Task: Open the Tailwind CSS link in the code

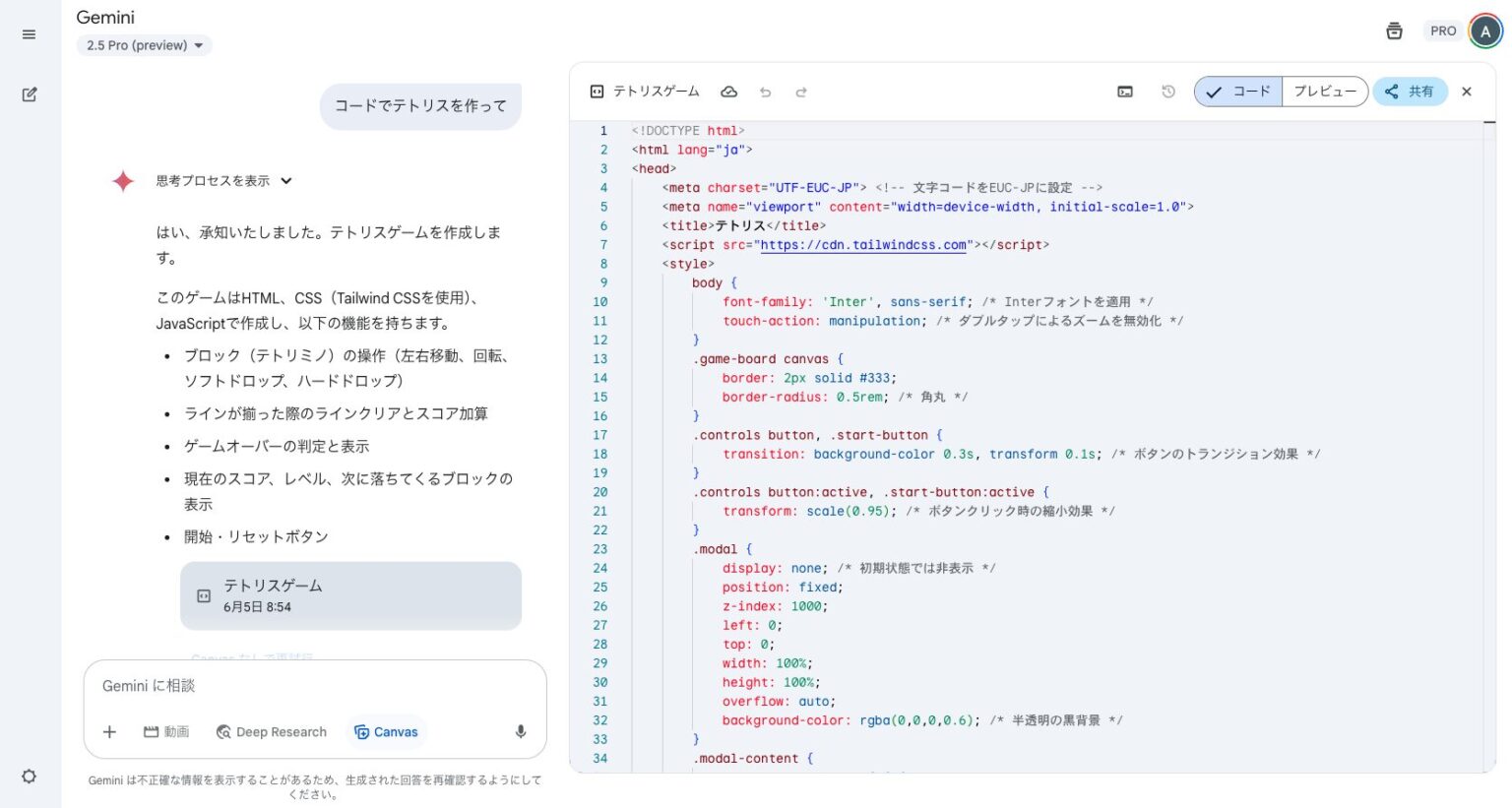Action: click(x=862, y=245)
